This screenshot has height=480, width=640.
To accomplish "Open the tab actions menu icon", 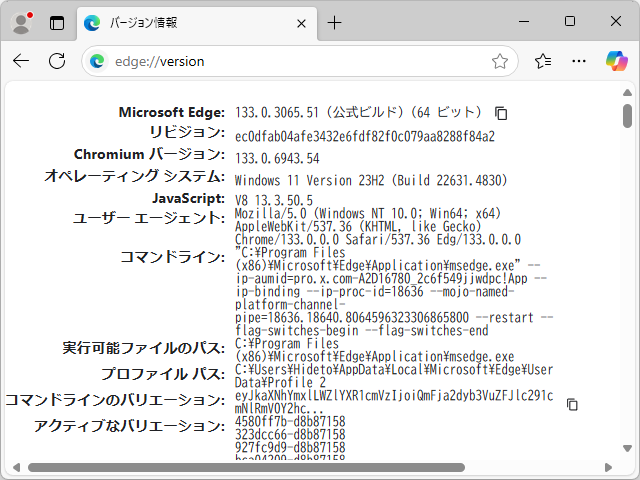I will (57, 23).
